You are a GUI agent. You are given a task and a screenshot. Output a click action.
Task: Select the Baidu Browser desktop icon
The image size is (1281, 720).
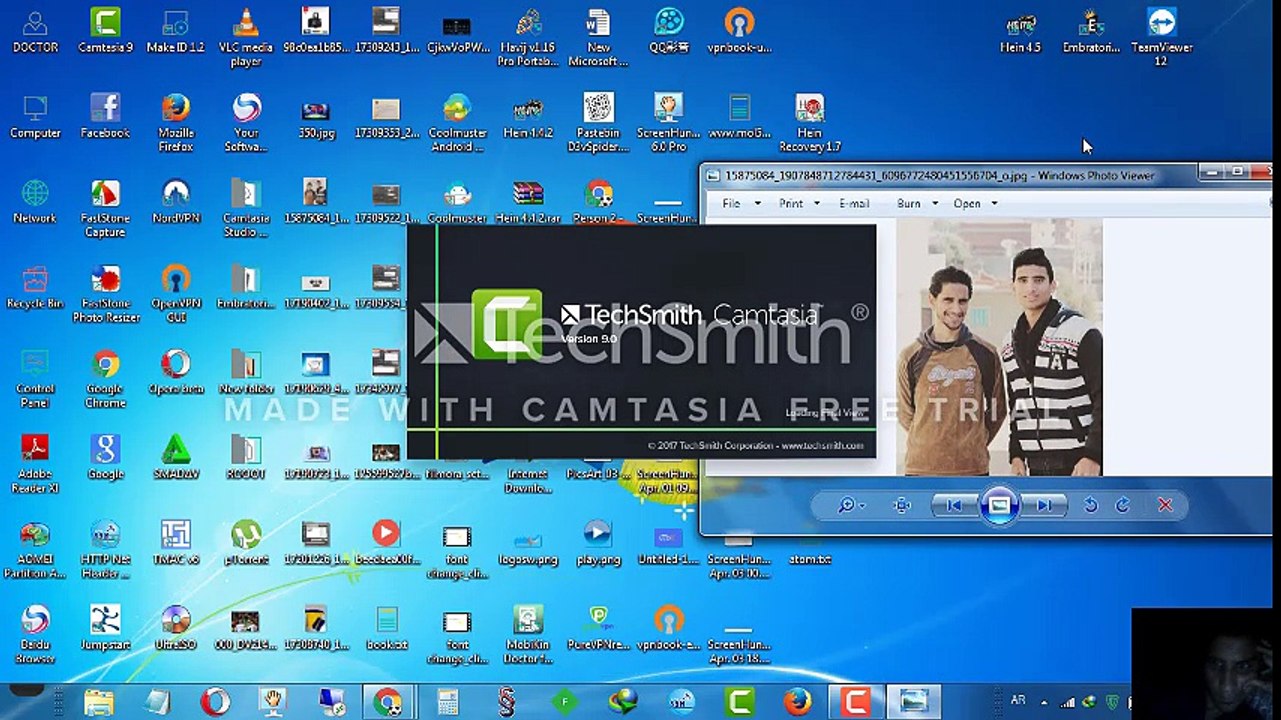(35, 634)
